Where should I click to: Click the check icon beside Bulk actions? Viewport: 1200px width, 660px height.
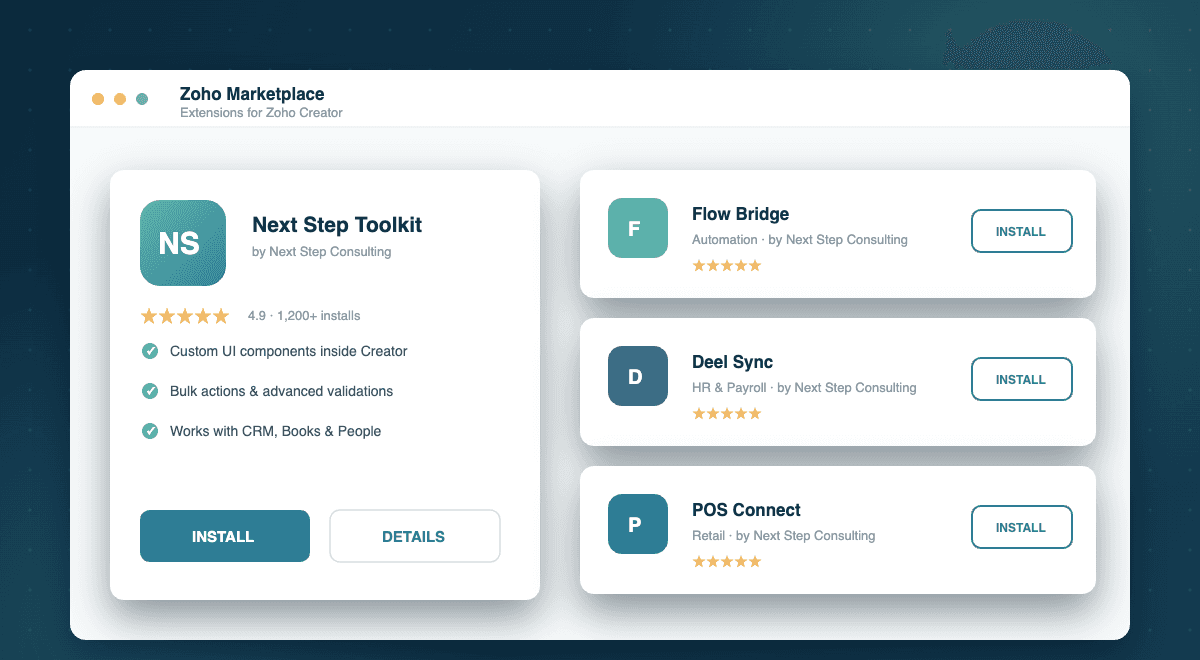click(x=150, y=391)
